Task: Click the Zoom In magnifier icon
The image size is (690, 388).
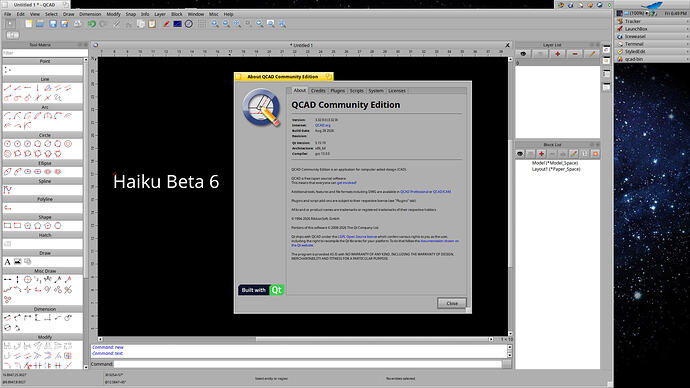Action: click(x=215, y=24)
